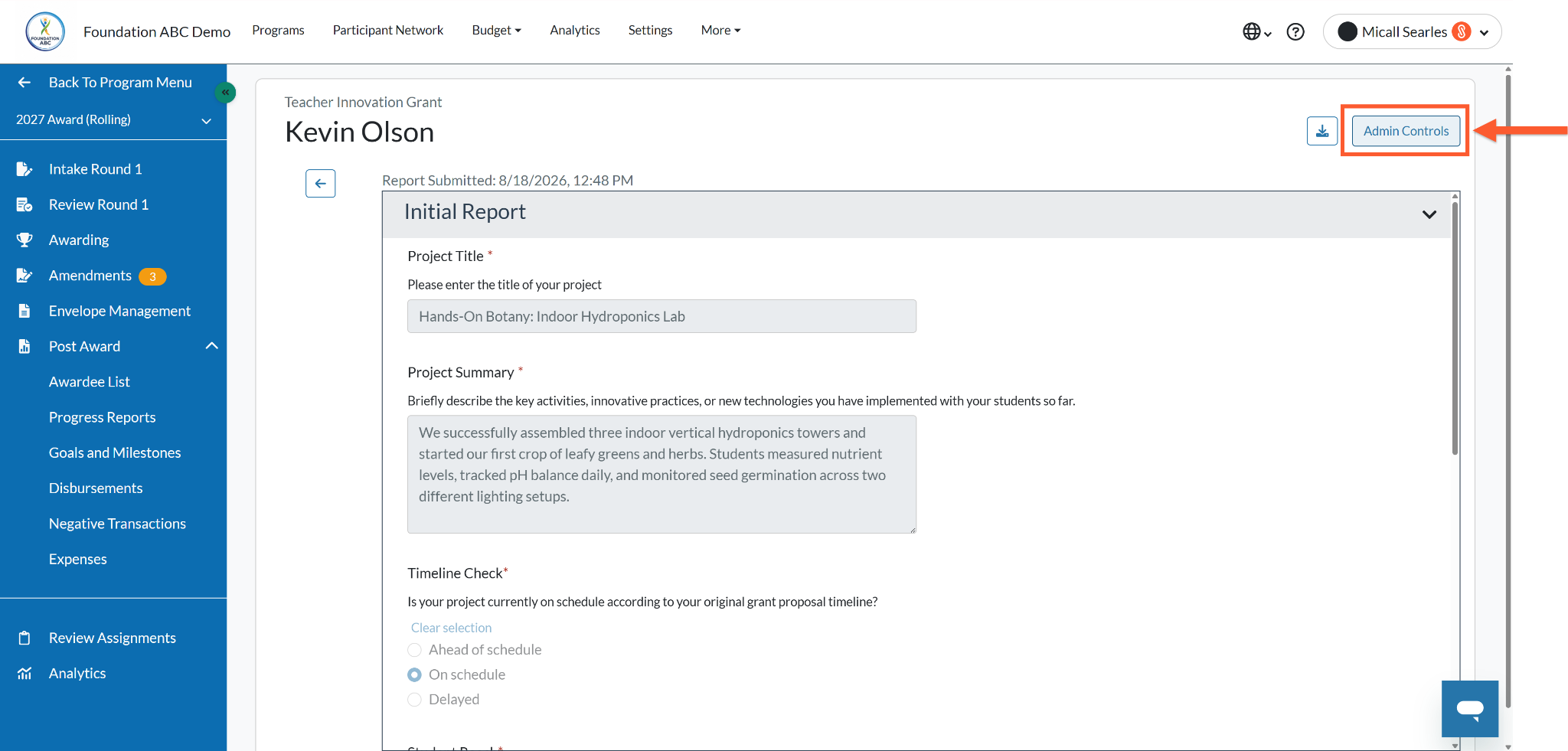The image size is (1568, 751).
Task: Collapse the Post Award submenu
Action: [212, 346]
